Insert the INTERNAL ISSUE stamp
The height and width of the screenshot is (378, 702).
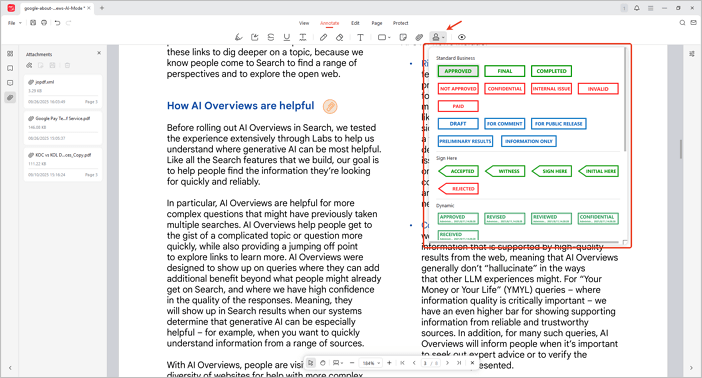tap(552, 89)
